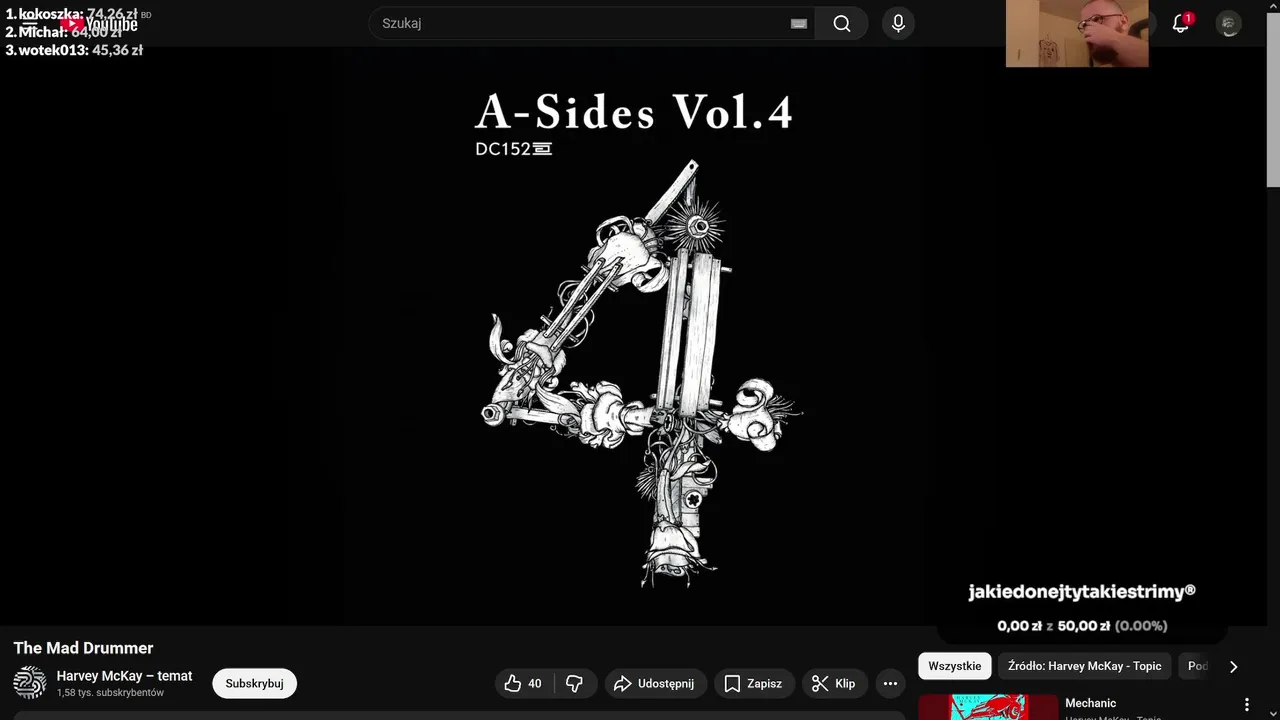Open the Mechanic recommended video
1280x720 pixels.
point(1090,703)
